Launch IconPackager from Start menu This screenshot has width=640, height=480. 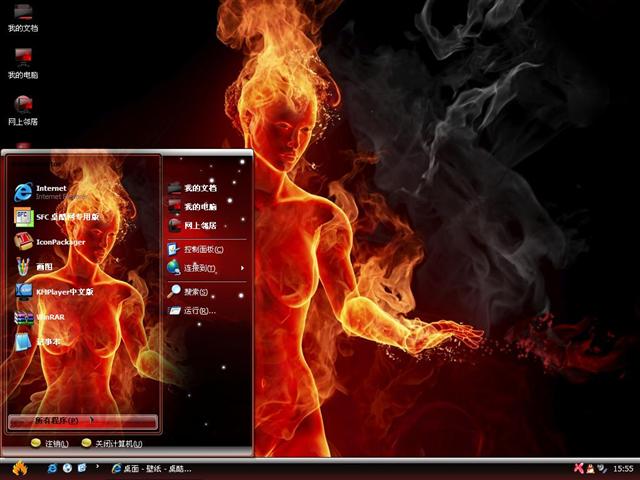click(51, 242)
